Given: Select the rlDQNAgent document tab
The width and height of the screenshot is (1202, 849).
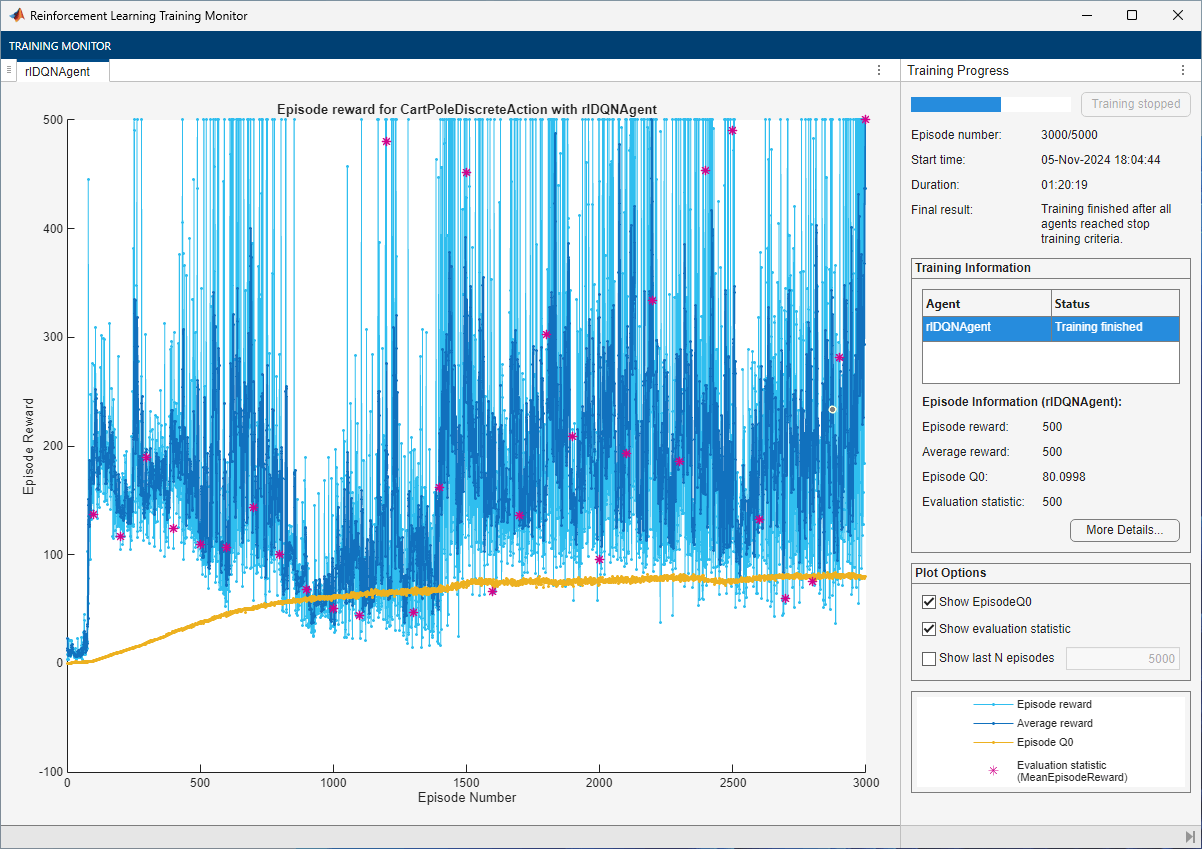Looking at the screenshot, I should coord(57,71).
